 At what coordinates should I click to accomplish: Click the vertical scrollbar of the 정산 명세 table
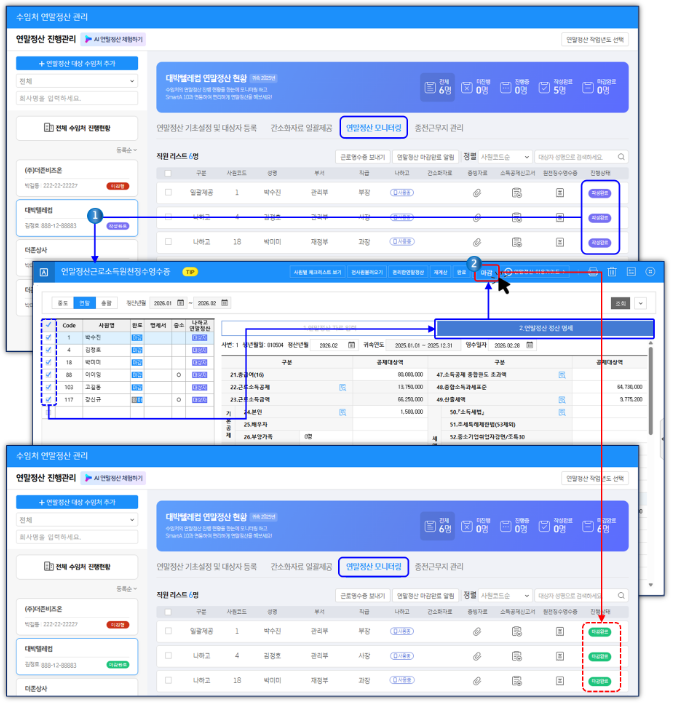point(651,390)
